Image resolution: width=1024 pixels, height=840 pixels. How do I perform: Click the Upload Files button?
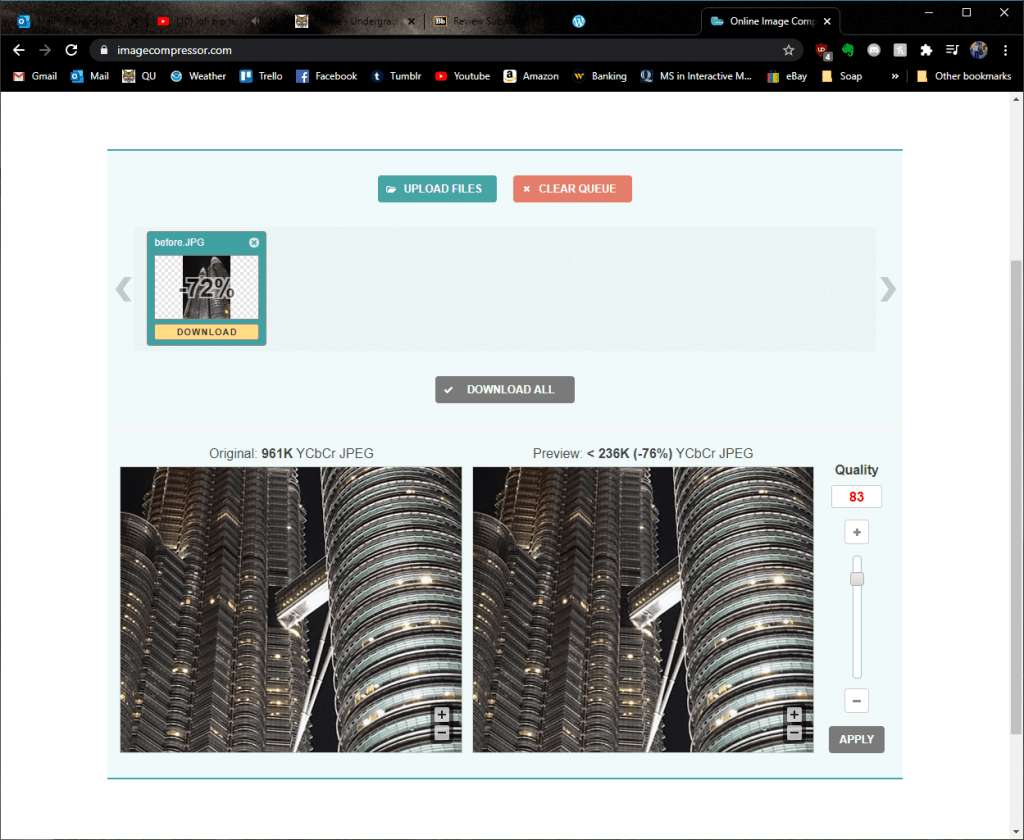[437, 189]
